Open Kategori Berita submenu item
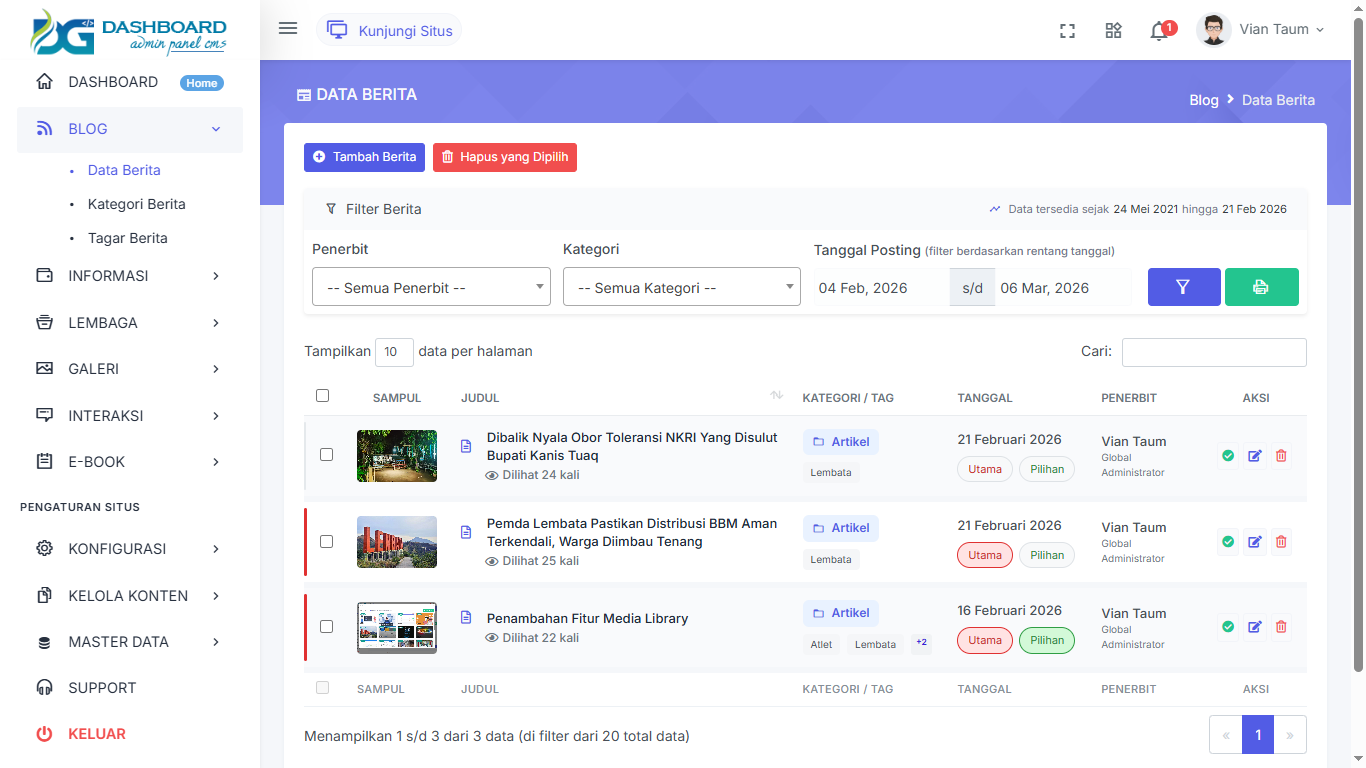 (x=137, y=204)
